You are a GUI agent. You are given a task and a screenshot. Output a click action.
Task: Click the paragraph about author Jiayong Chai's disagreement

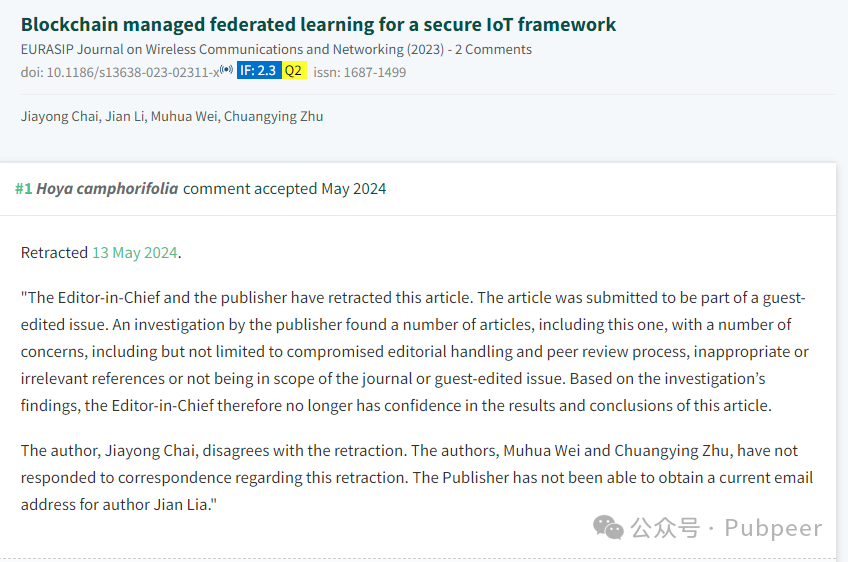(x=417, y=478)
